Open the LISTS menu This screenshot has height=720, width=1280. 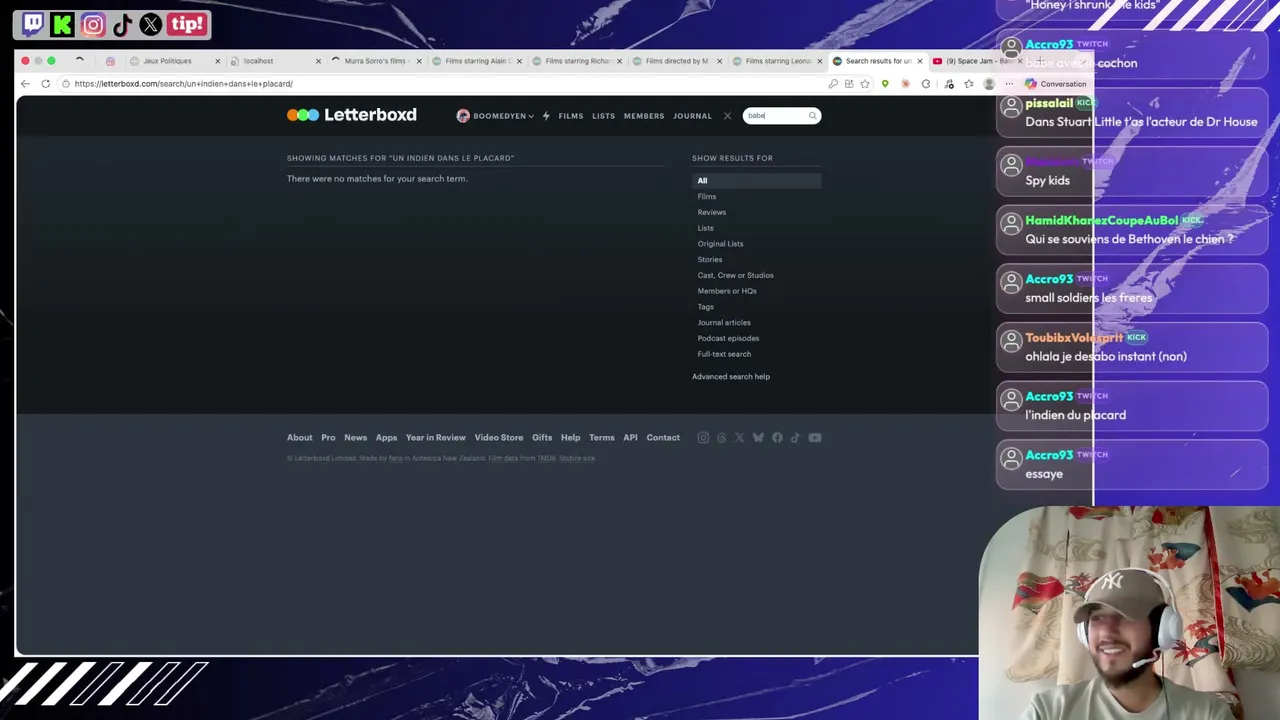604,116
